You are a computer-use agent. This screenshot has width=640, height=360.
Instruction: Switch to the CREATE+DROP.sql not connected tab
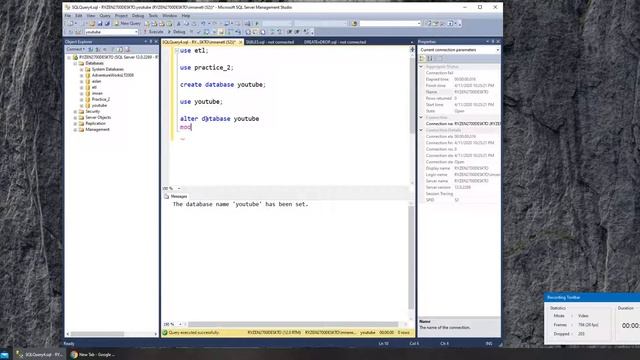(x=335, y=42)
